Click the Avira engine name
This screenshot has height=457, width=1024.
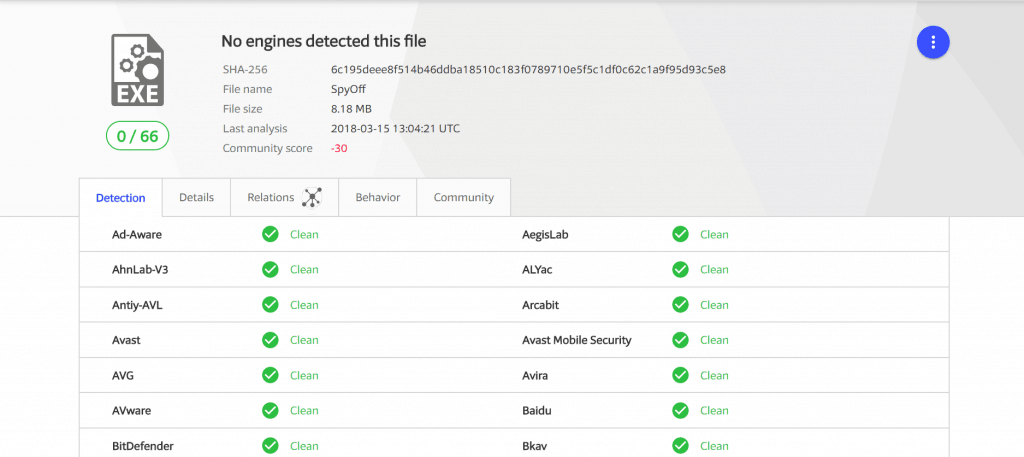[x=535, y=375]
